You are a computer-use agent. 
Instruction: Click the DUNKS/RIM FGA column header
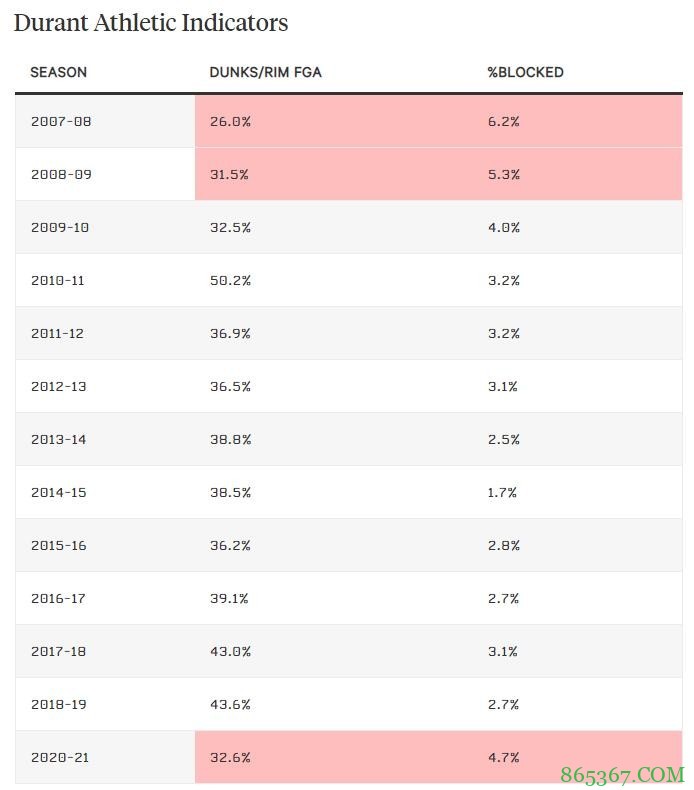265,72
